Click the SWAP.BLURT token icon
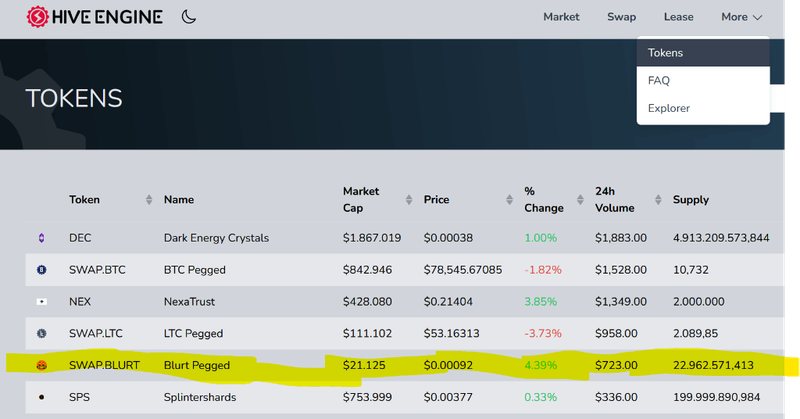The width and height of the screenshot is (800, 419). [x=42, y=365]
